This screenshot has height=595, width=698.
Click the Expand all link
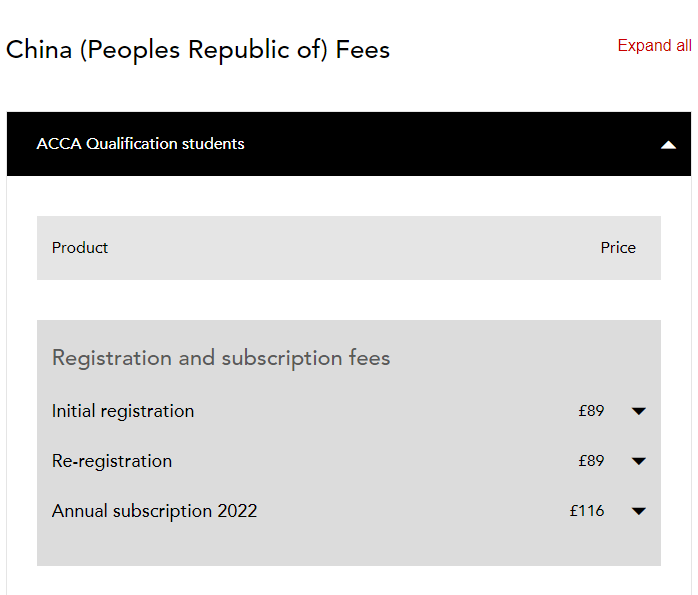tap(654, 46)
